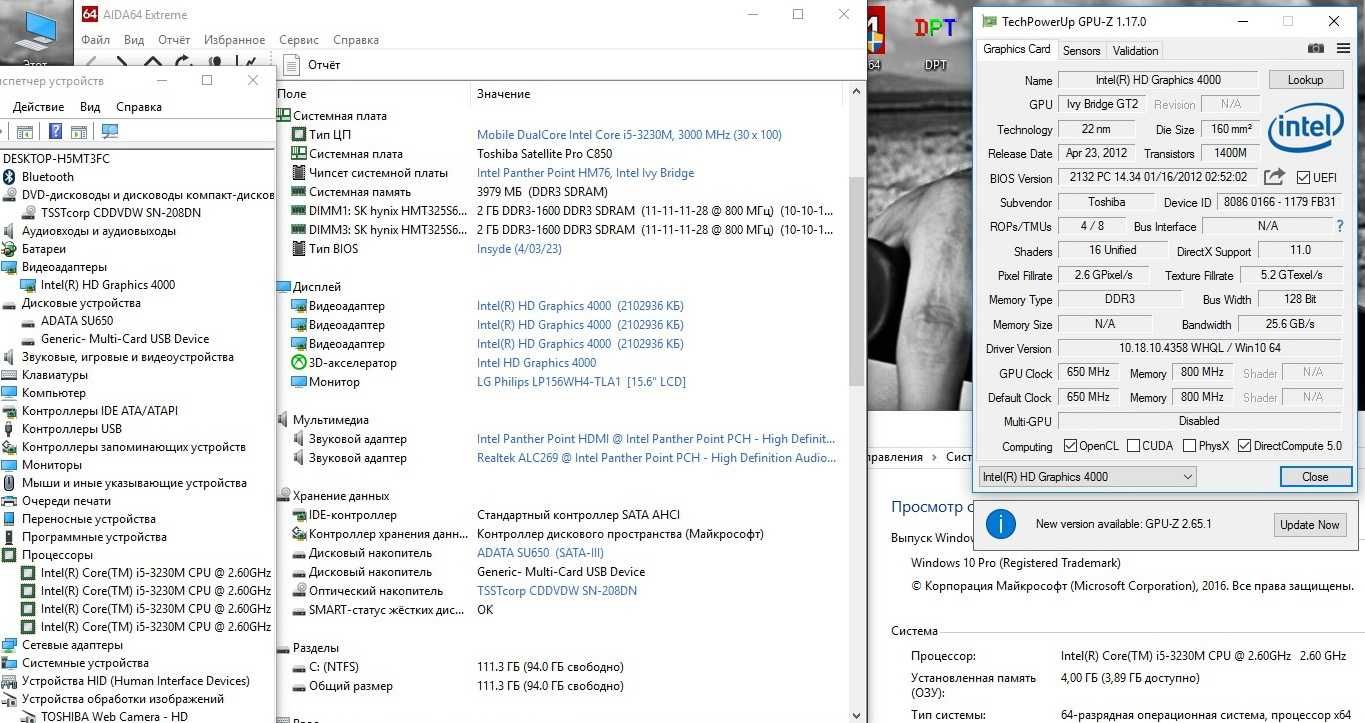Open the Файл menu in AIDA64

96,40
